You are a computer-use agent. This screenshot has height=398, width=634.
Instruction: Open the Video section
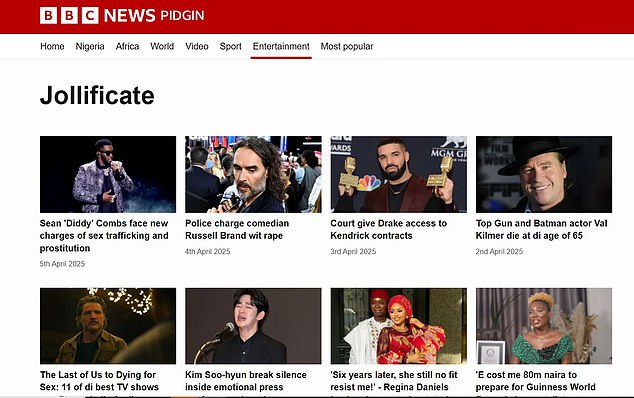(197, 47)
